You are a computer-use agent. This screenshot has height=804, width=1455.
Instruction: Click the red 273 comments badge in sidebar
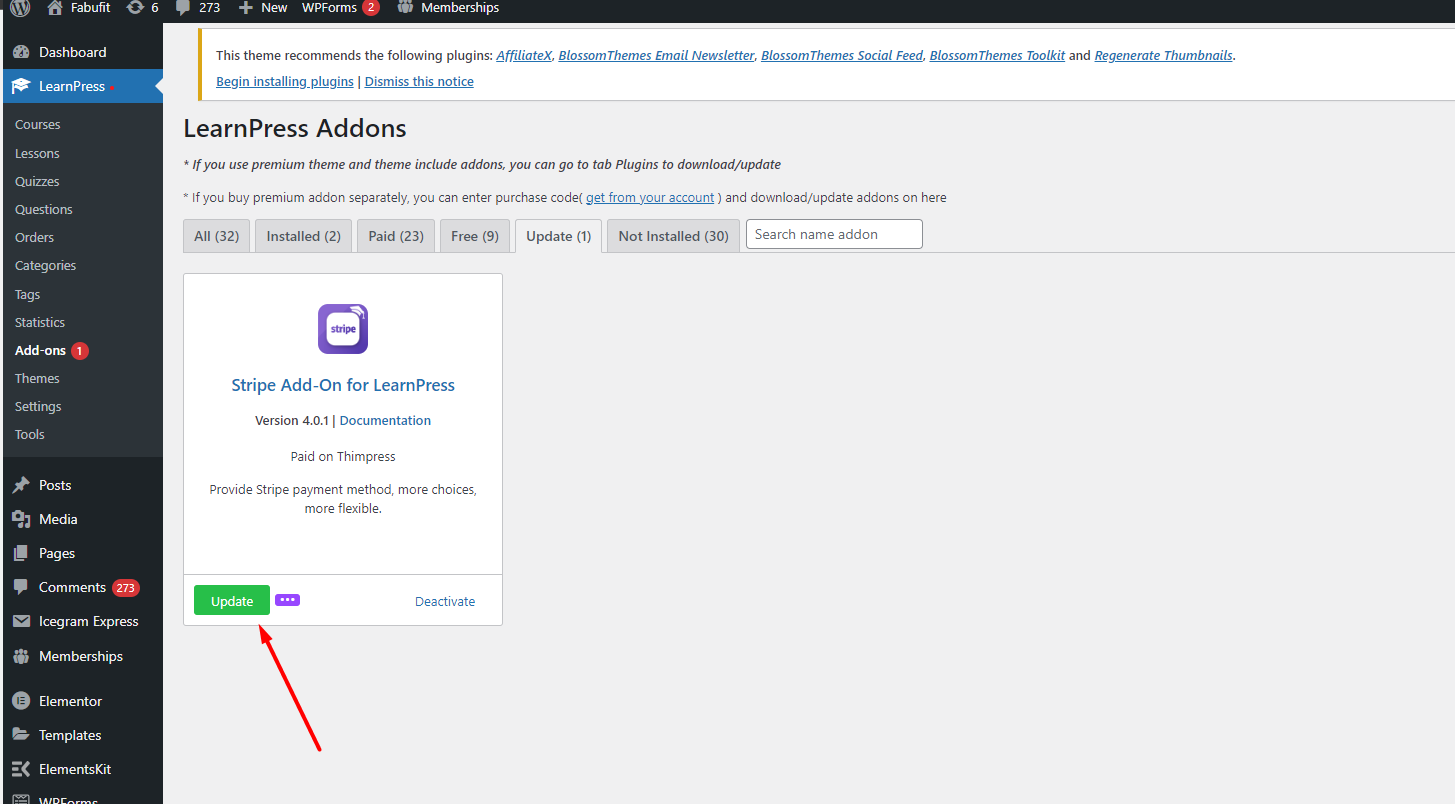tap(125, 587)
